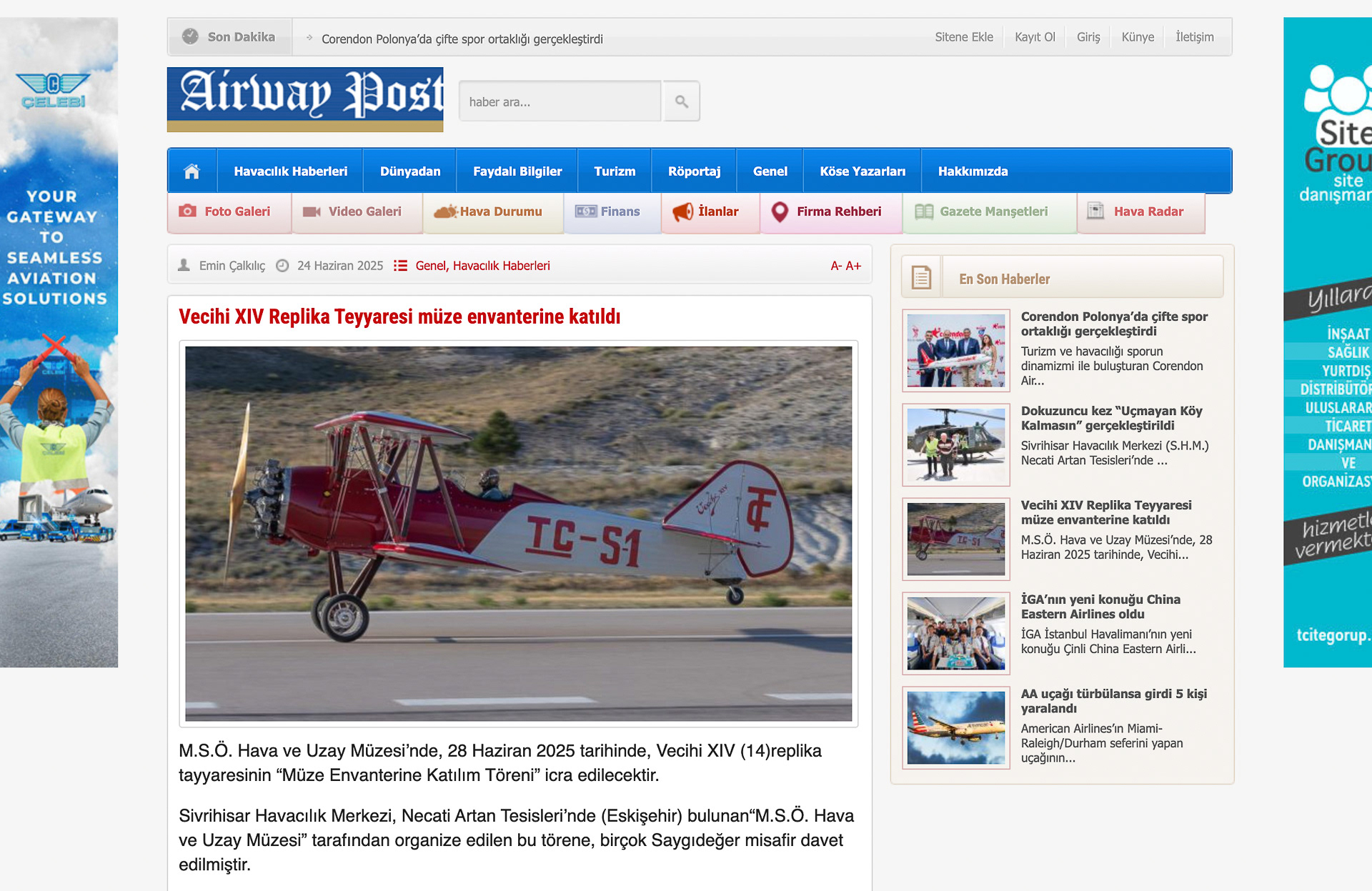Click the Hava Radar icon
The height and width of the screenshot is (891, 1372).
pos(1095,211)
